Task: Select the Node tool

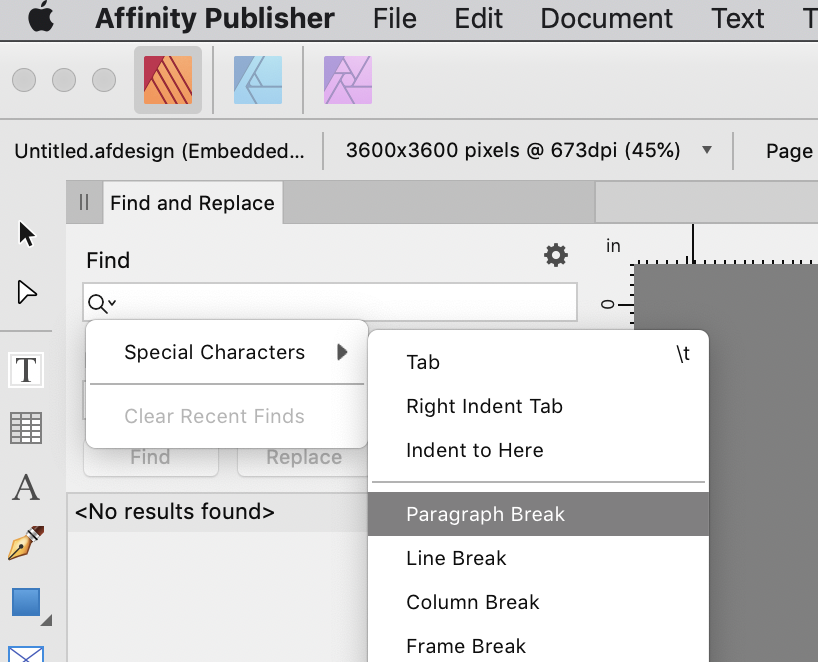Action: [x=25, y=292]
